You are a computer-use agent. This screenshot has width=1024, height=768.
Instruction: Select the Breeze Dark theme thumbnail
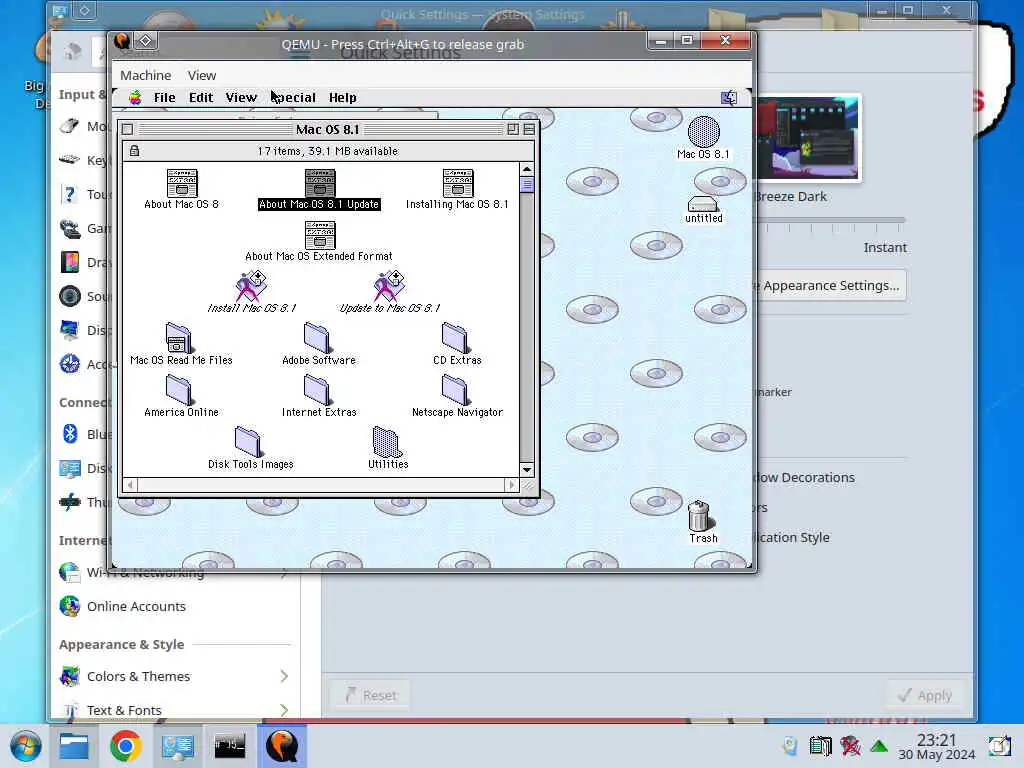click(x=808, y=137)
